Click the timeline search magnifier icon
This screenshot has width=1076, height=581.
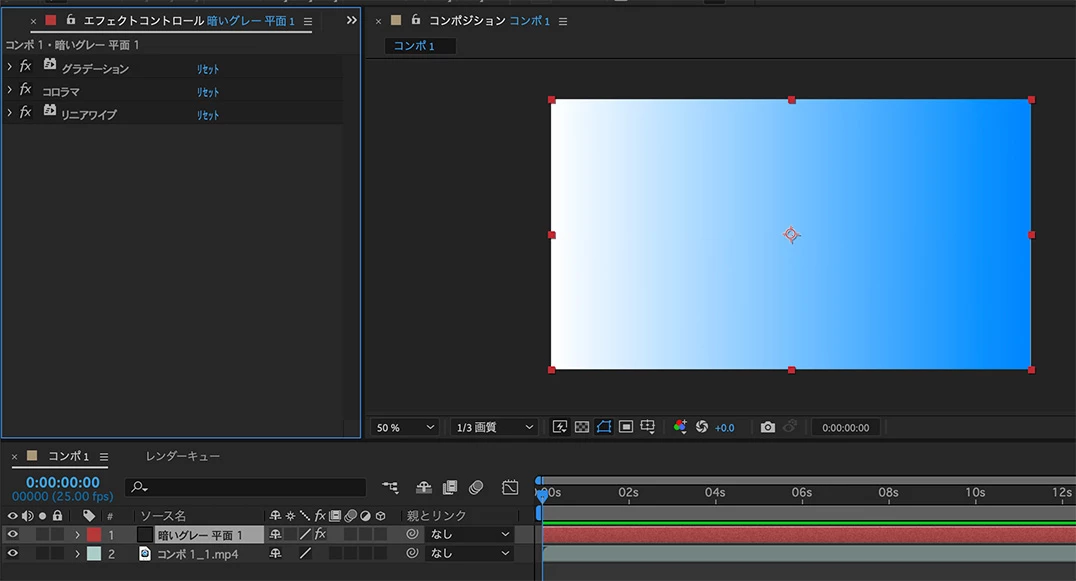point(139,487)
